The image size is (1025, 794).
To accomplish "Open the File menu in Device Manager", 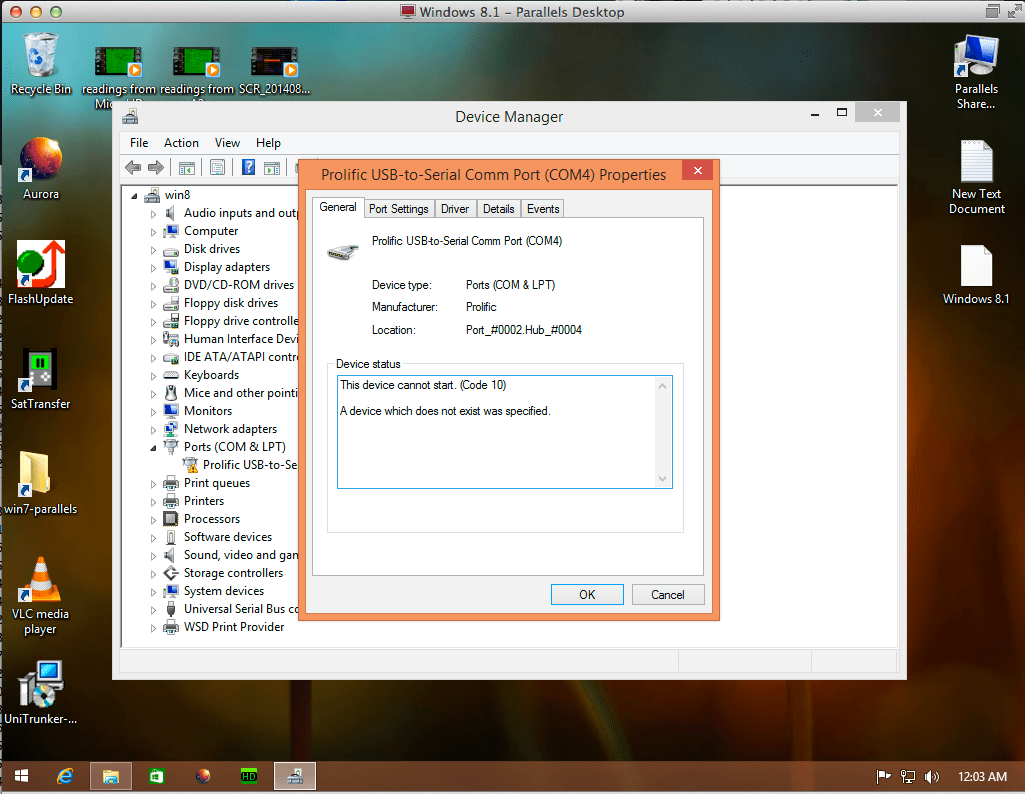I will tap(139, 142).
